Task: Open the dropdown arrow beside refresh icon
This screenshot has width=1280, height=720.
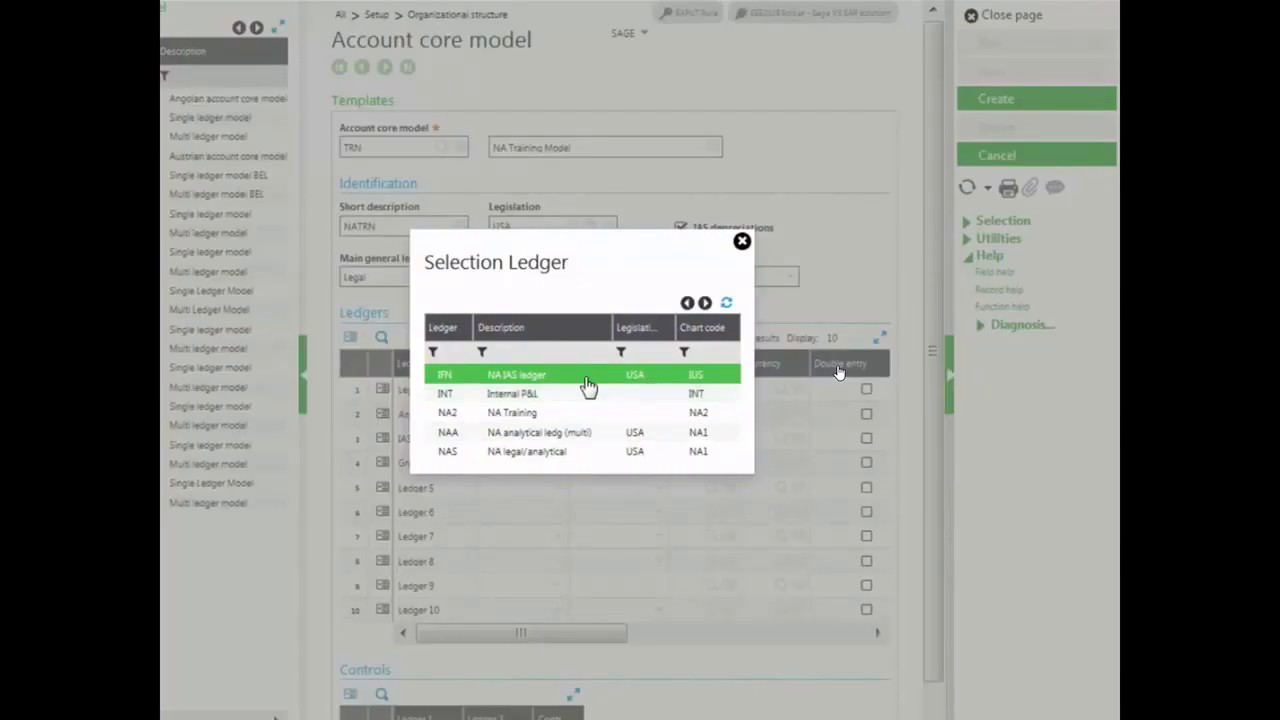Action: click(987, 188)
